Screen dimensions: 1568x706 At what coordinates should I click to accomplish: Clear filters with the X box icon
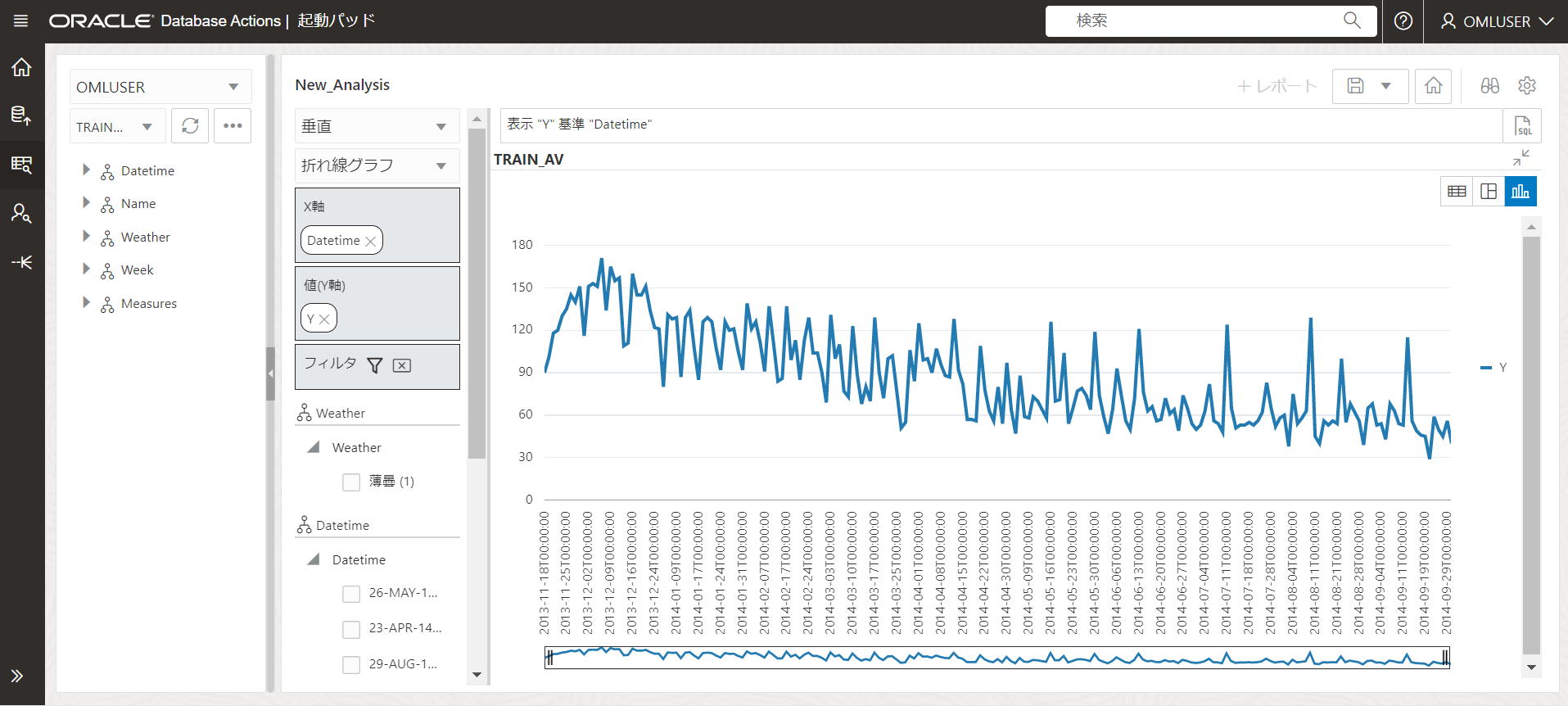pyautogui.click(x=402, y=365)
